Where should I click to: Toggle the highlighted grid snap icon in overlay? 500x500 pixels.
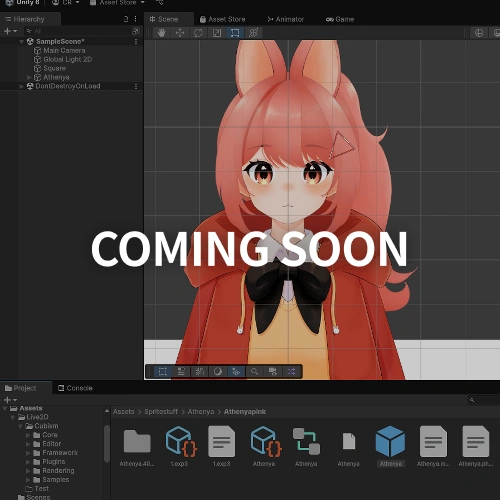236,371
